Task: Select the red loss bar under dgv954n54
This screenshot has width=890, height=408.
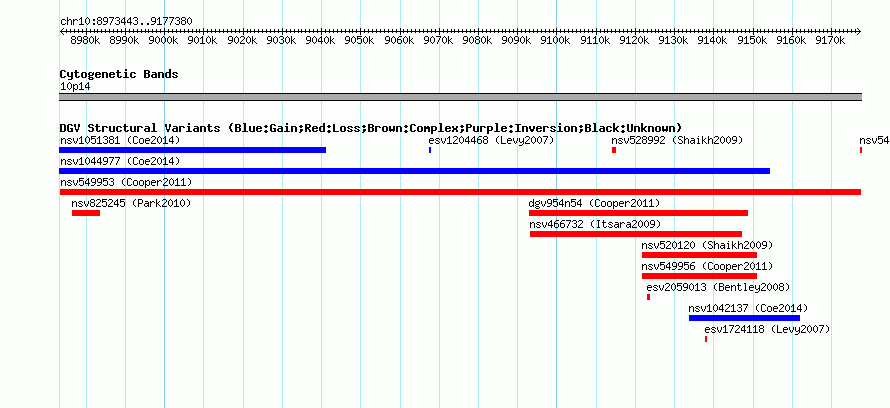Action: (x=639, y=213)
